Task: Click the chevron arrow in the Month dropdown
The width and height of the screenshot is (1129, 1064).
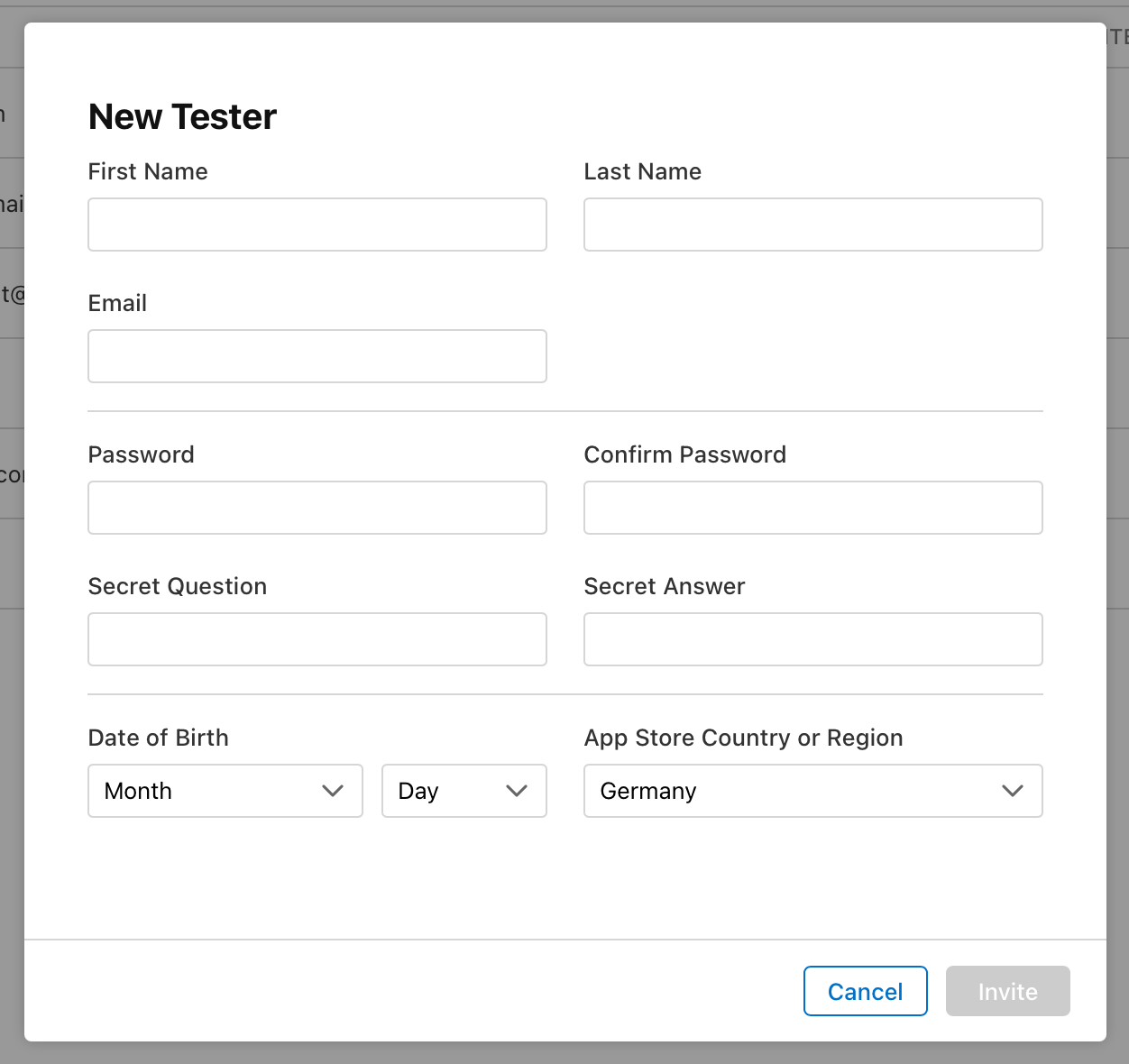Action: point(333,791)
